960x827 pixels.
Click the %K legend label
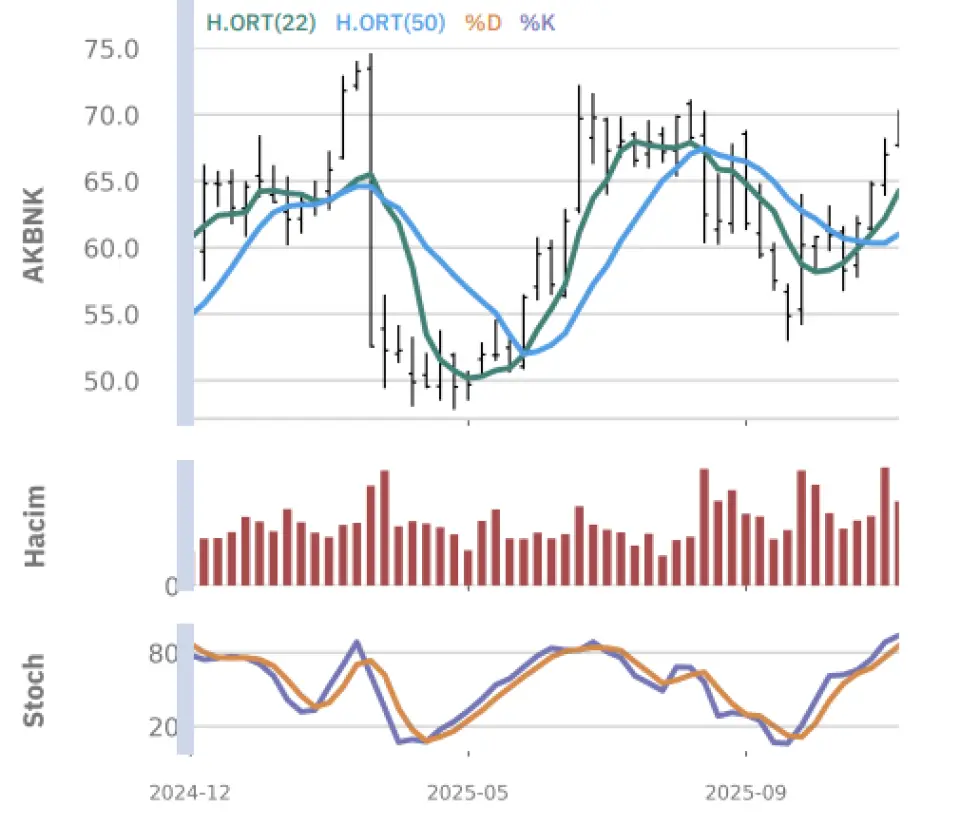537,22
